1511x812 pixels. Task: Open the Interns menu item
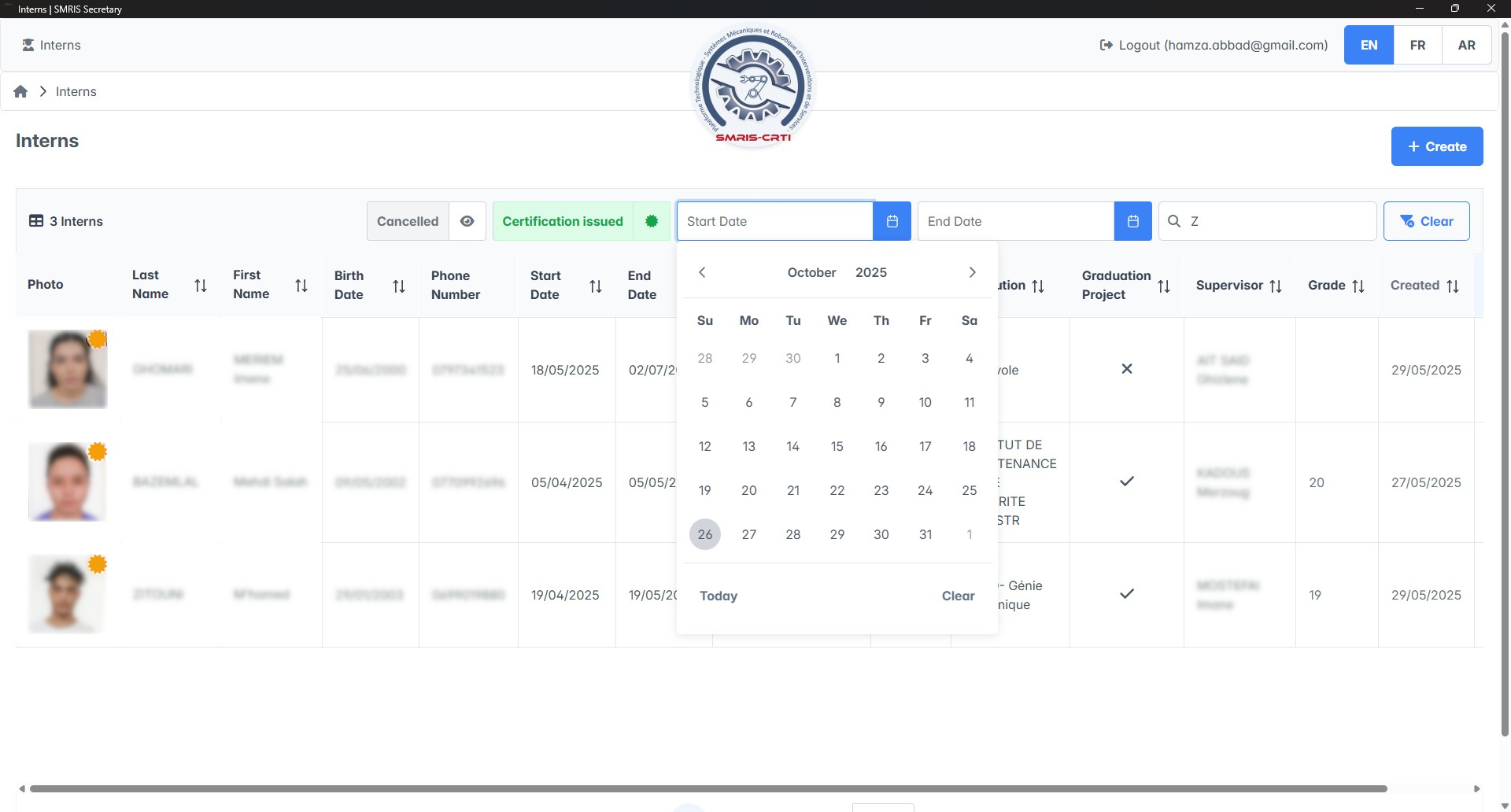click(x=51, y=45)
